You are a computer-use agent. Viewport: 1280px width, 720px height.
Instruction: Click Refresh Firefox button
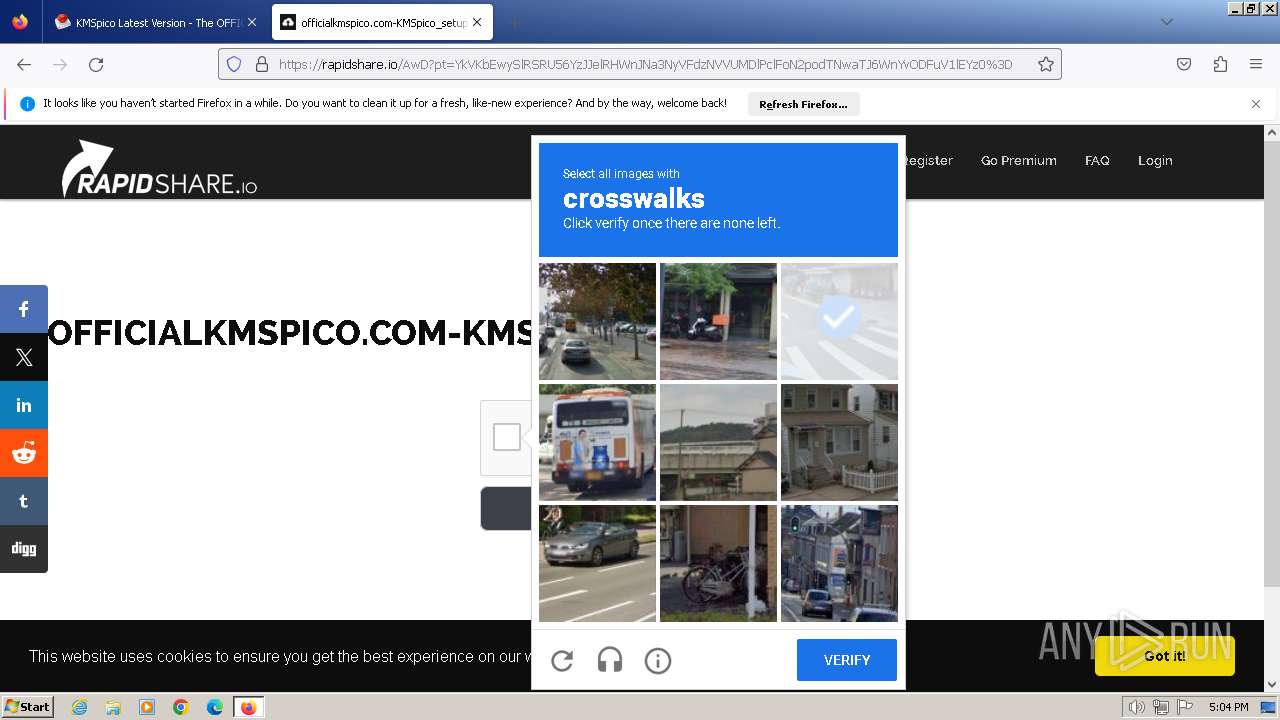[x=803, y=104]
